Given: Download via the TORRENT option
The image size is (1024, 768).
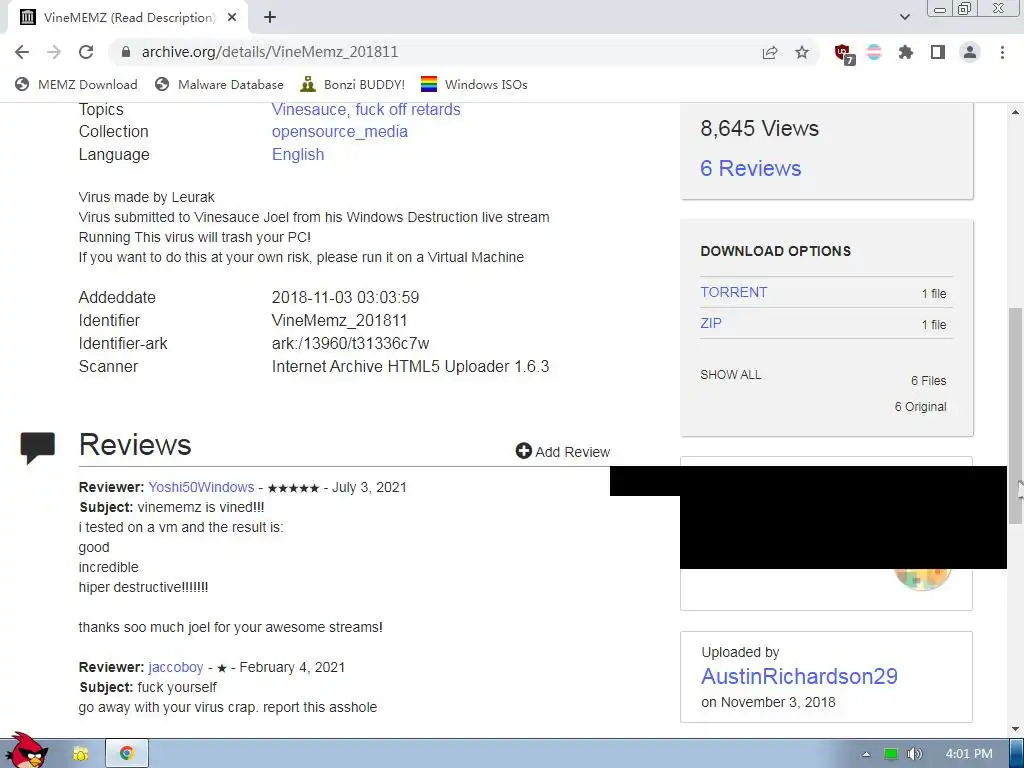Looking at the screenshot, I should (x=733, y=293).
